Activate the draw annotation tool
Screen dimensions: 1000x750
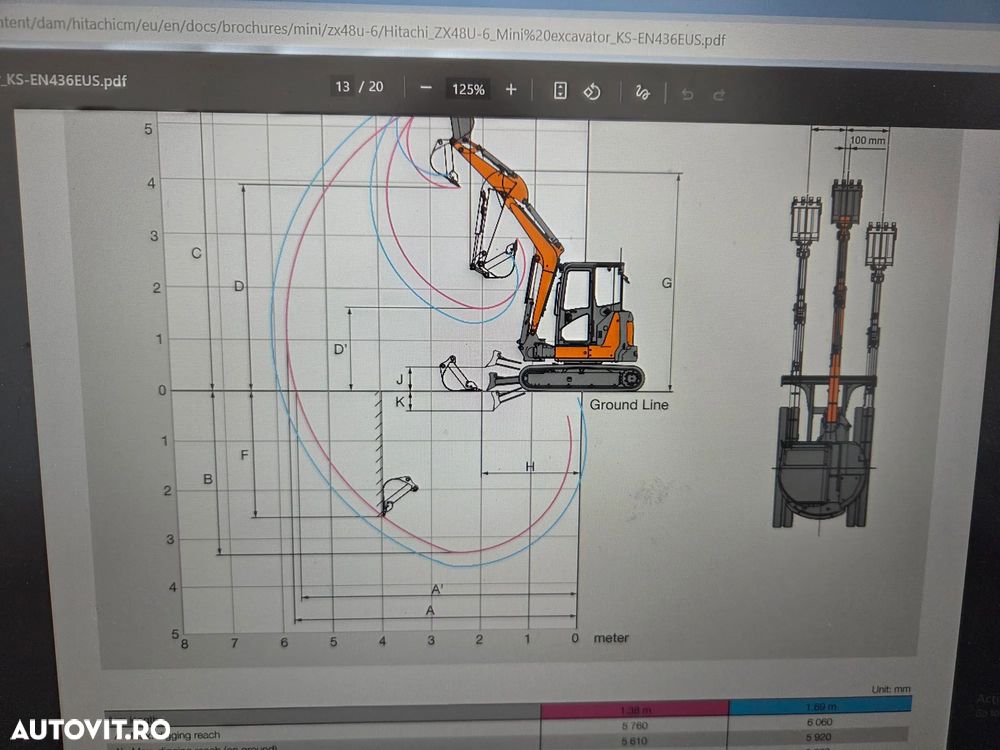(x=642, y=93)
